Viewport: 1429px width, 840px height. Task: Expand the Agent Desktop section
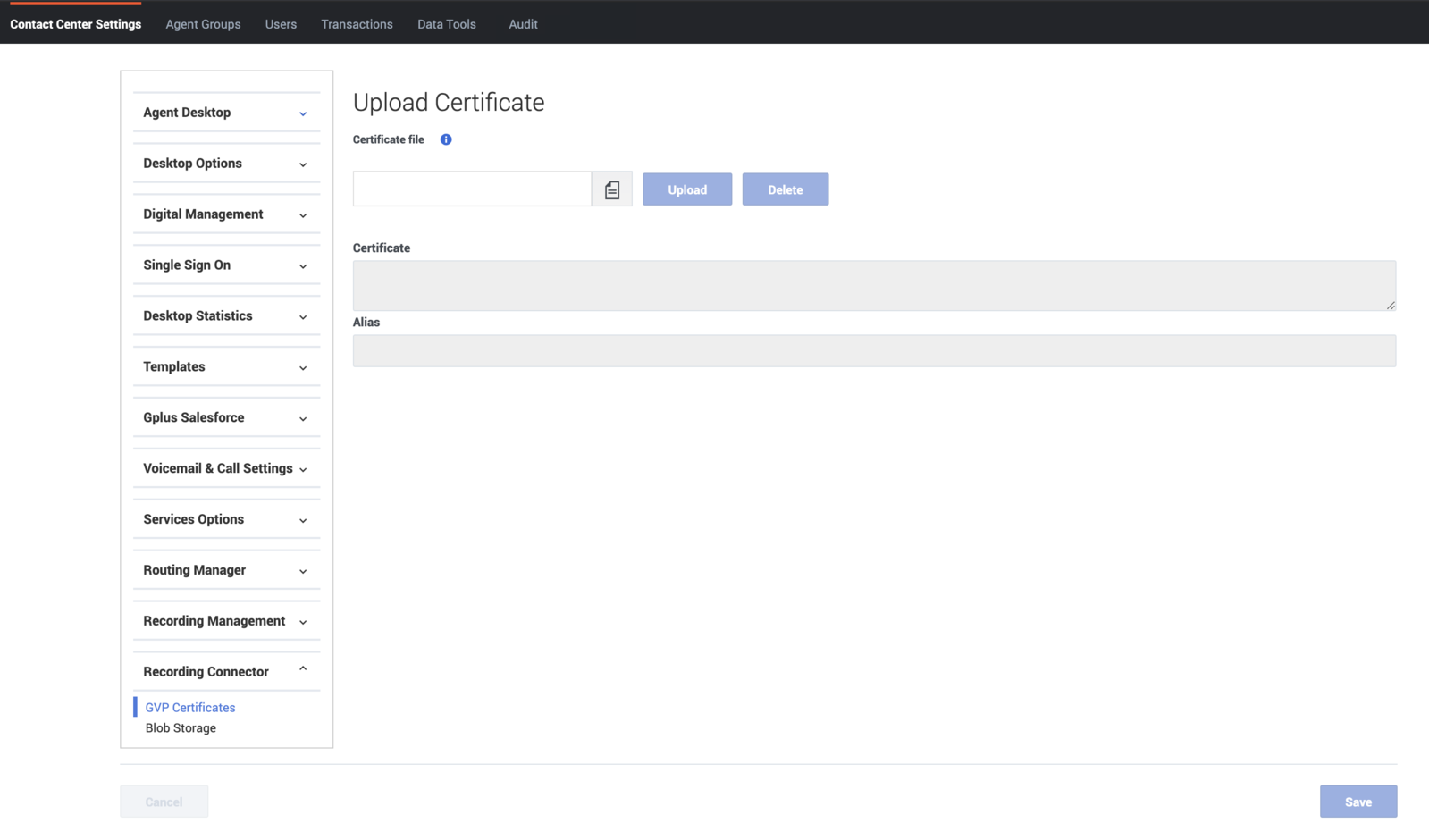[226, 113]
